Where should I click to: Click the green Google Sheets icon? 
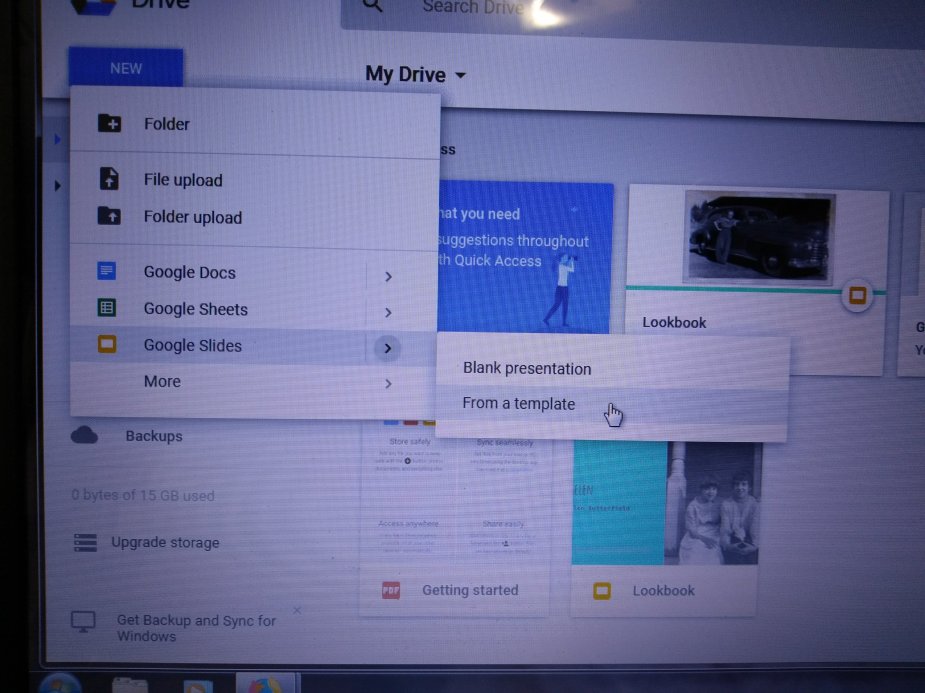click(106, 308)
